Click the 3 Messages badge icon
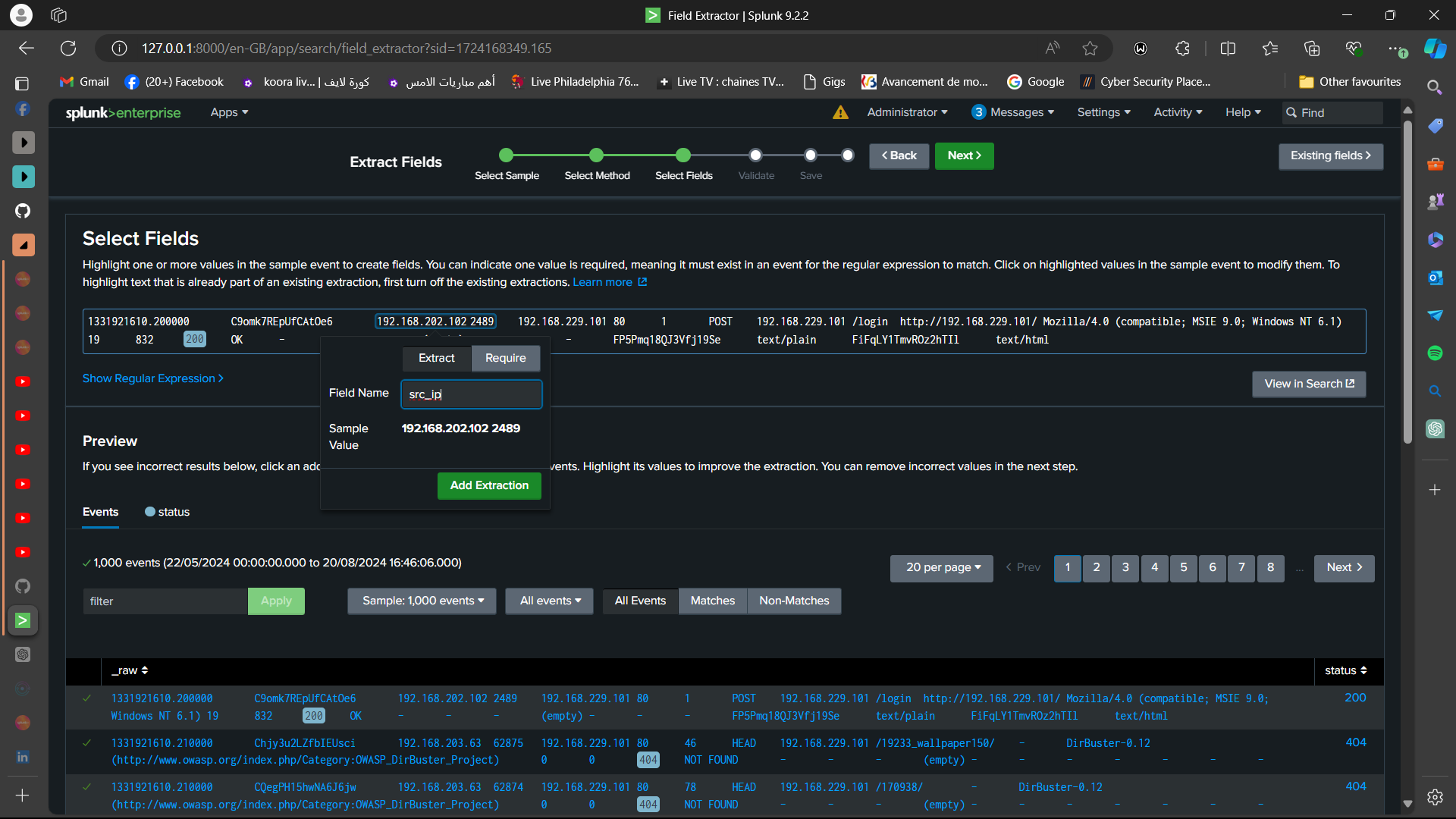1456x819 pixels. click(x=978, y=112)
